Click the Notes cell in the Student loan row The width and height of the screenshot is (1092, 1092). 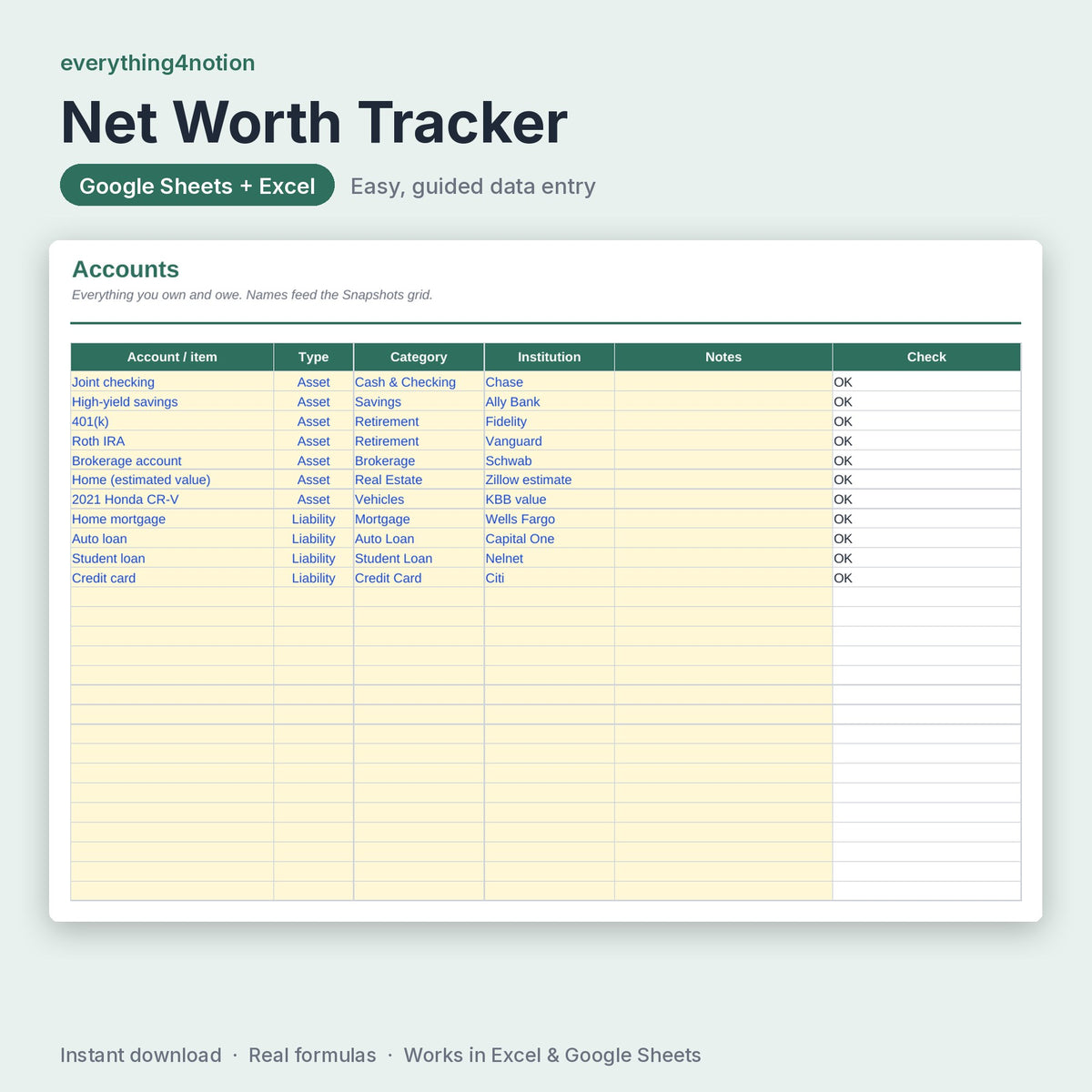(x=723, y=558)
